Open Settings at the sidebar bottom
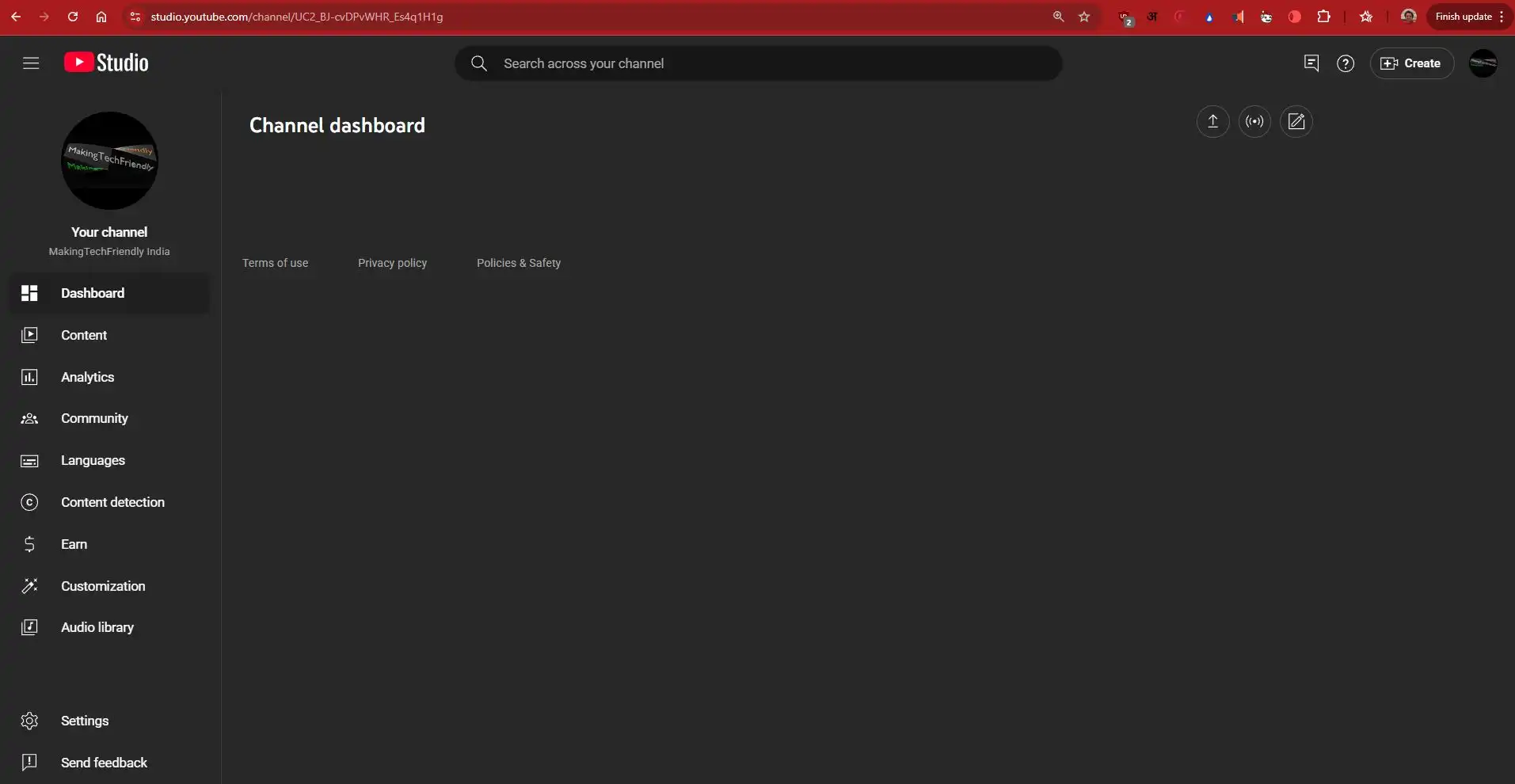 (x=84, y=721)
